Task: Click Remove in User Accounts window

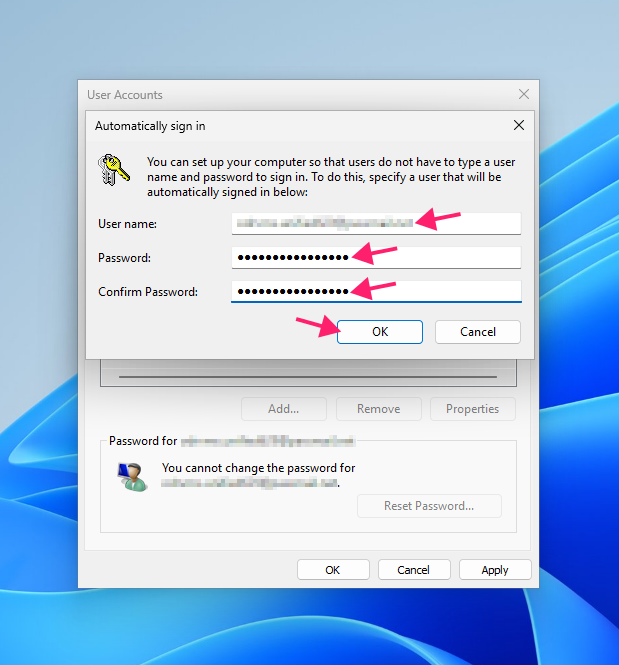Action: click(x=379, y=409)
